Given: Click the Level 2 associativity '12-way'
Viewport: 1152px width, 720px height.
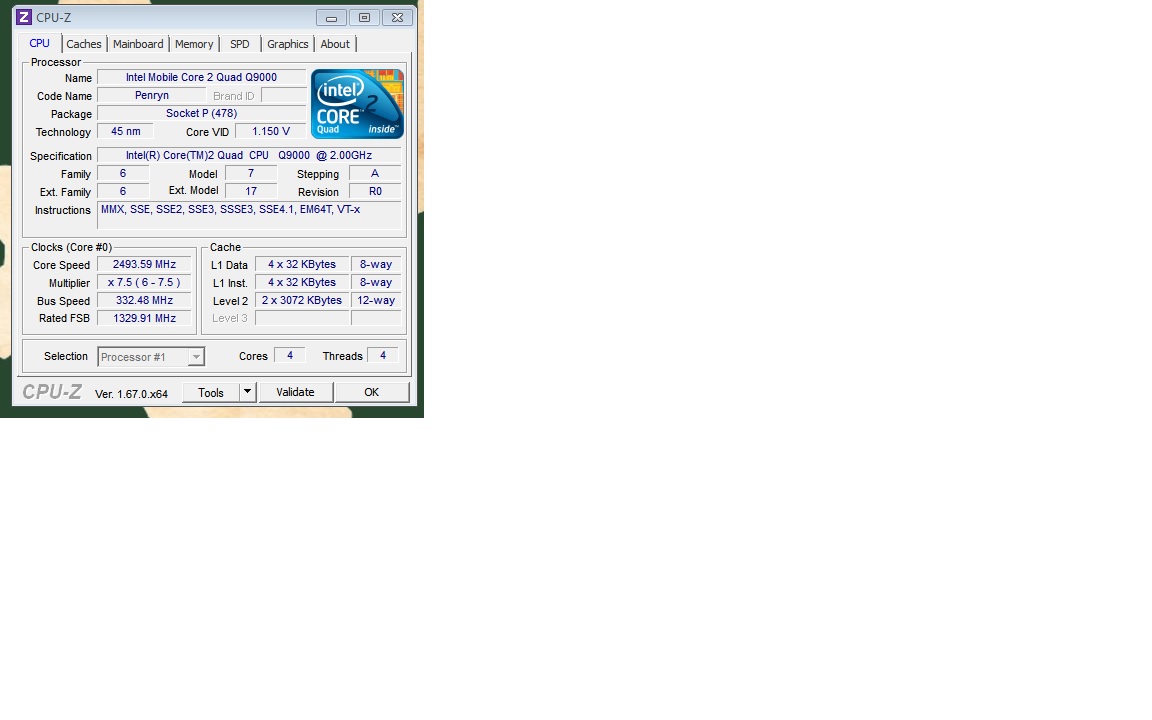Looking at the screenshot, I should click(376, 300).
